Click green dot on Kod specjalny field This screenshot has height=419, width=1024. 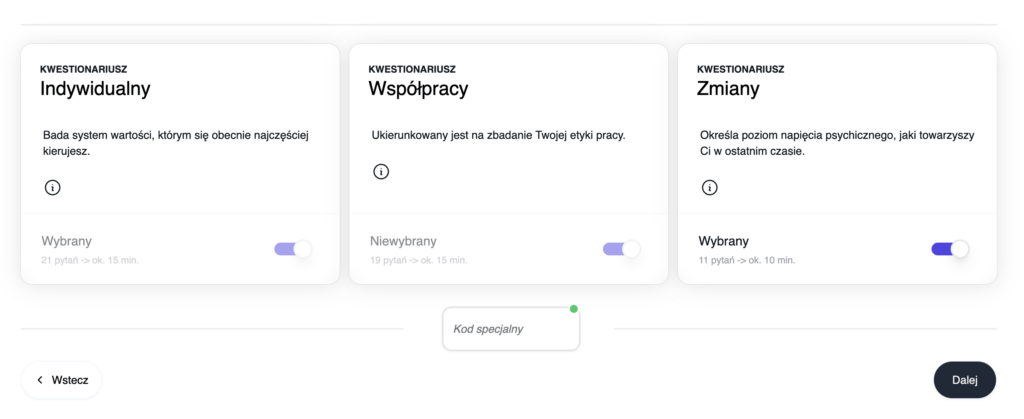[573, 309]
